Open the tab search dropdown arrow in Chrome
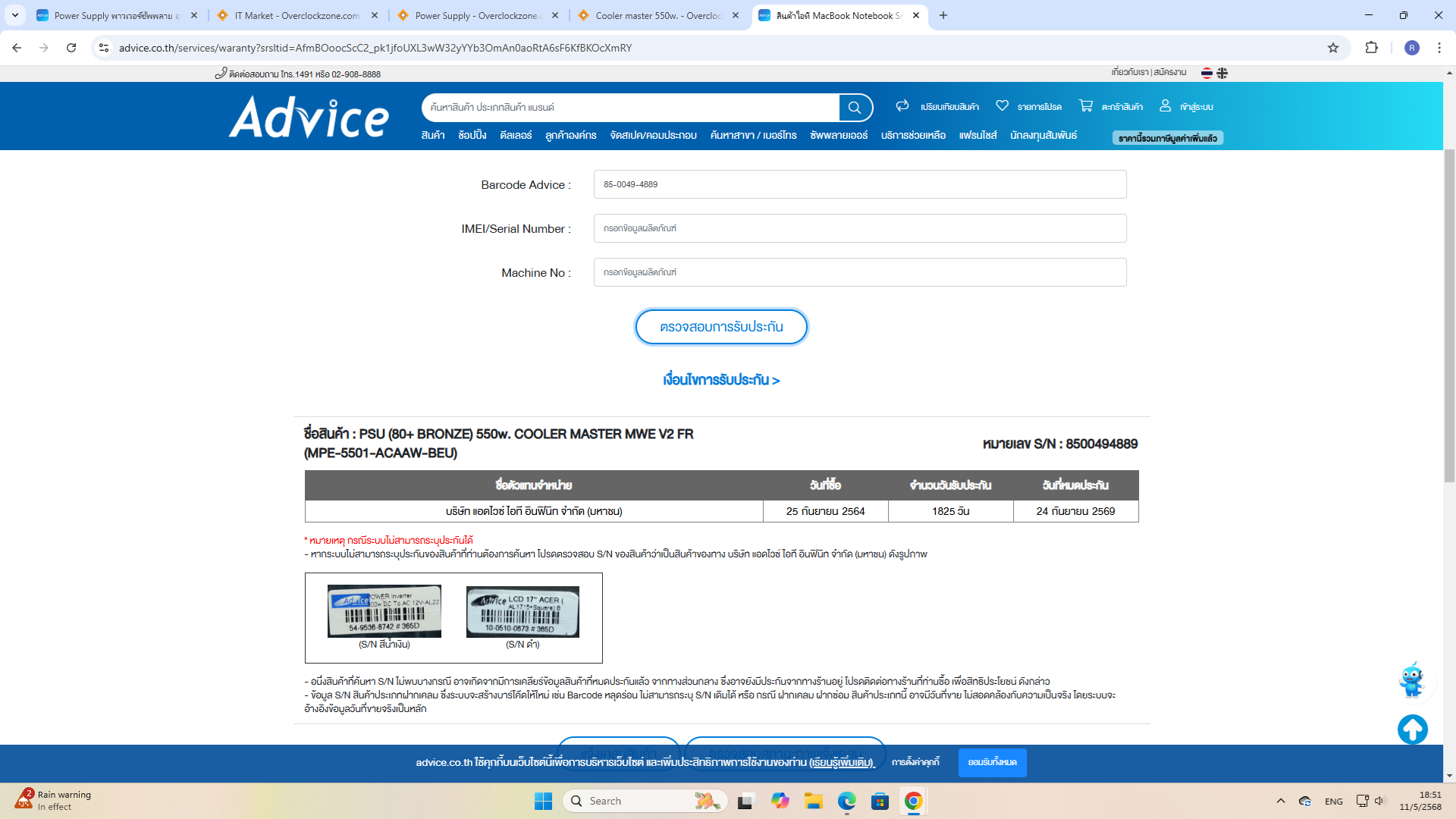1456x819 pixels. pos(14,15)
